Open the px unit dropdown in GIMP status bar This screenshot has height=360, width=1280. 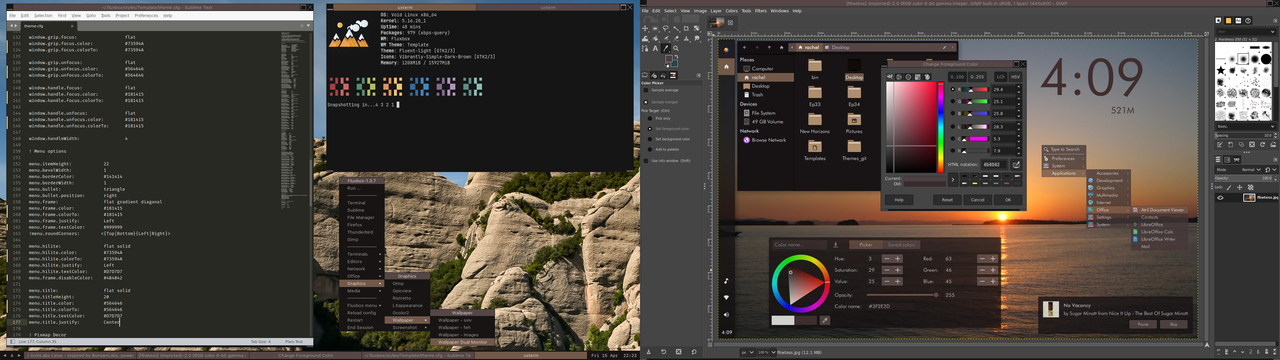click(747, 352)
